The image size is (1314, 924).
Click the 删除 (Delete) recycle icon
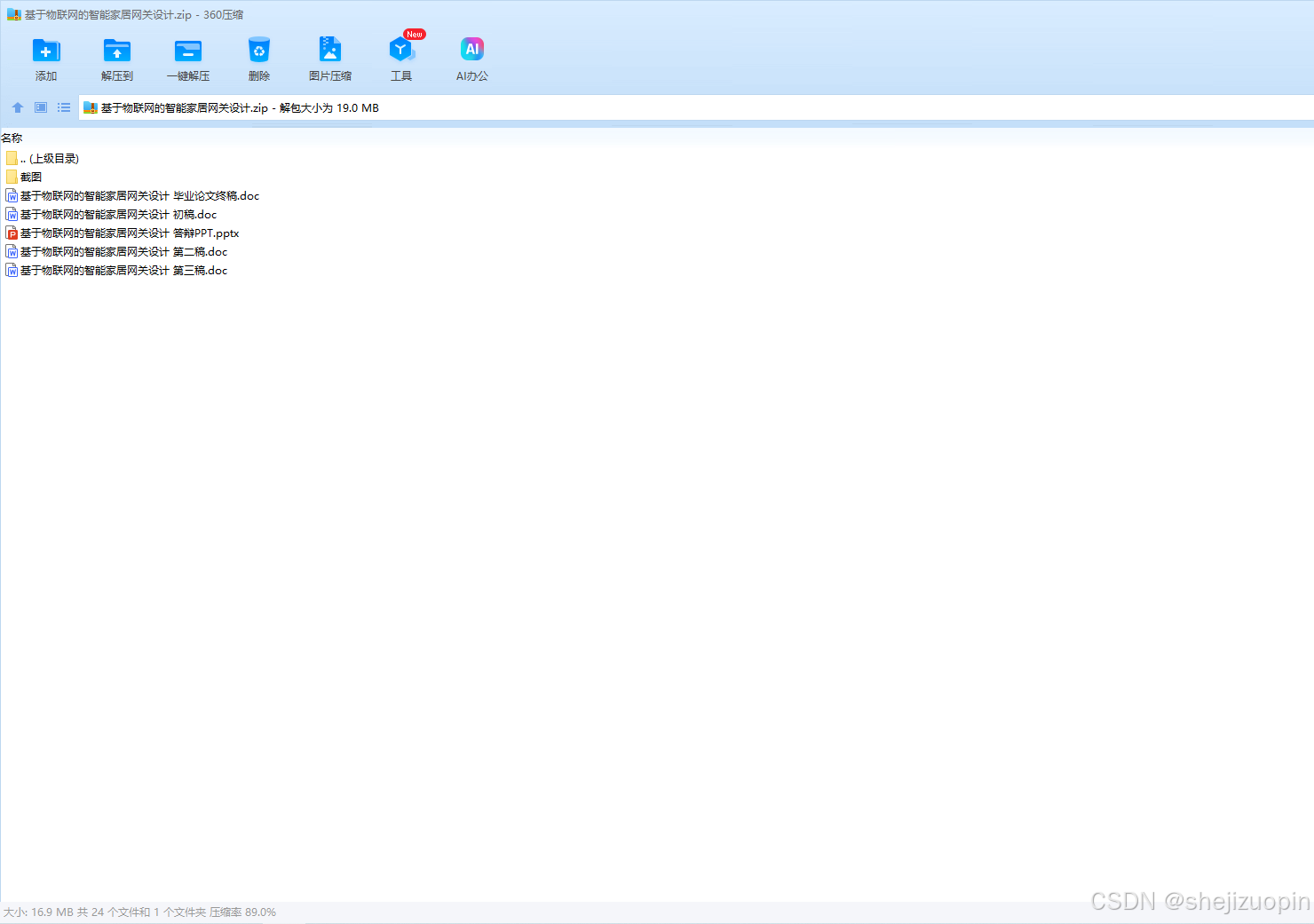259,51
